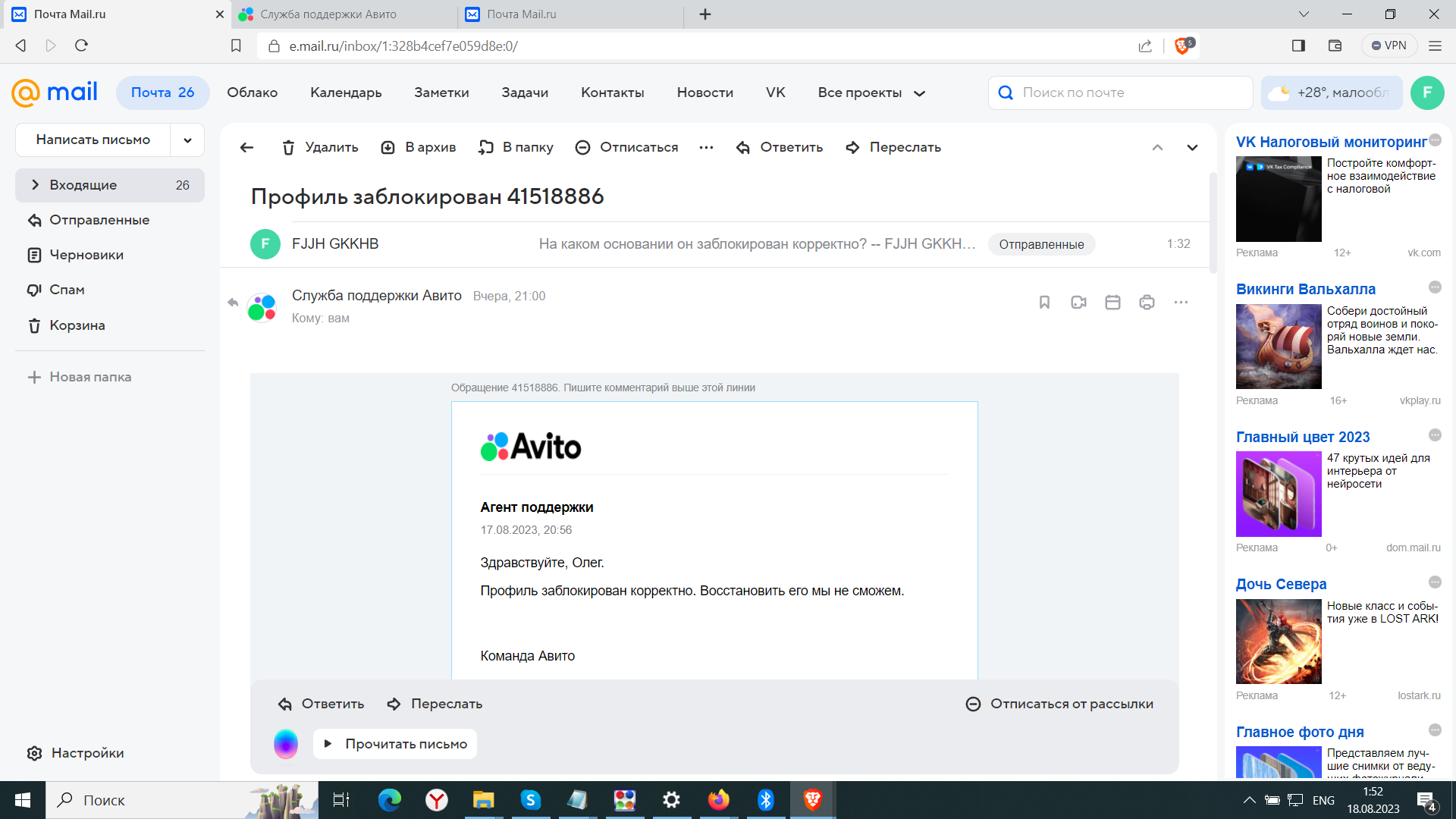Перейти на вкладку «Служба поддержки Авито»

326,14
